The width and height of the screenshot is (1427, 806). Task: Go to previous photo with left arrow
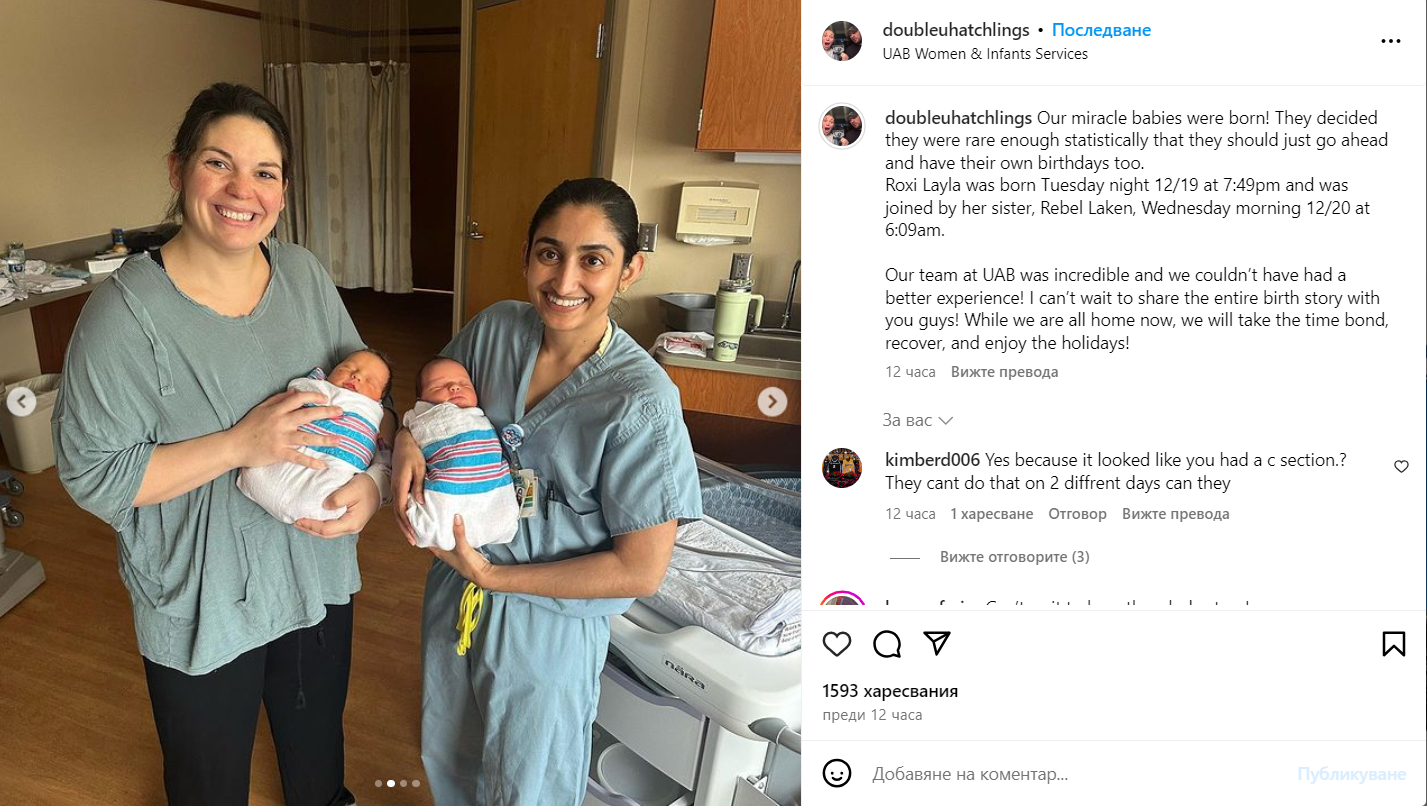21,402
